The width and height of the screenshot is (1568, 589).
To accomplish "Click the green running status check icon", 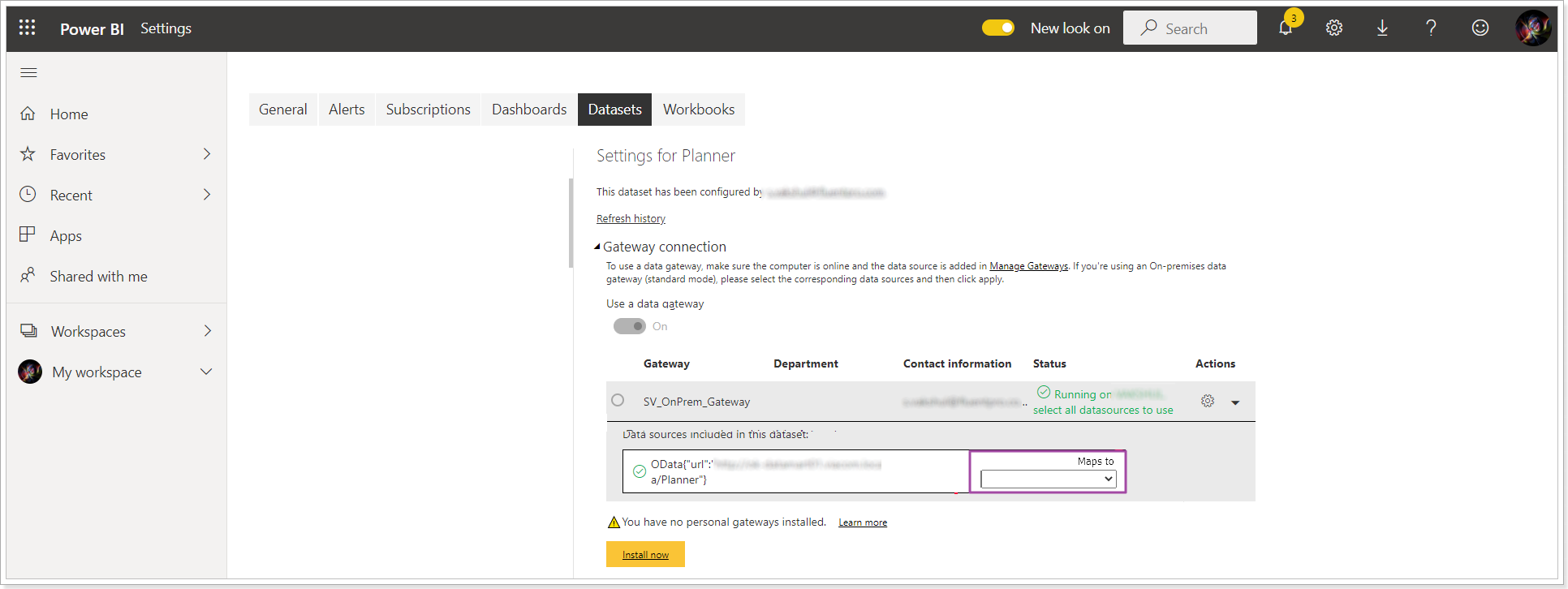I will [x=1044, y=393].
